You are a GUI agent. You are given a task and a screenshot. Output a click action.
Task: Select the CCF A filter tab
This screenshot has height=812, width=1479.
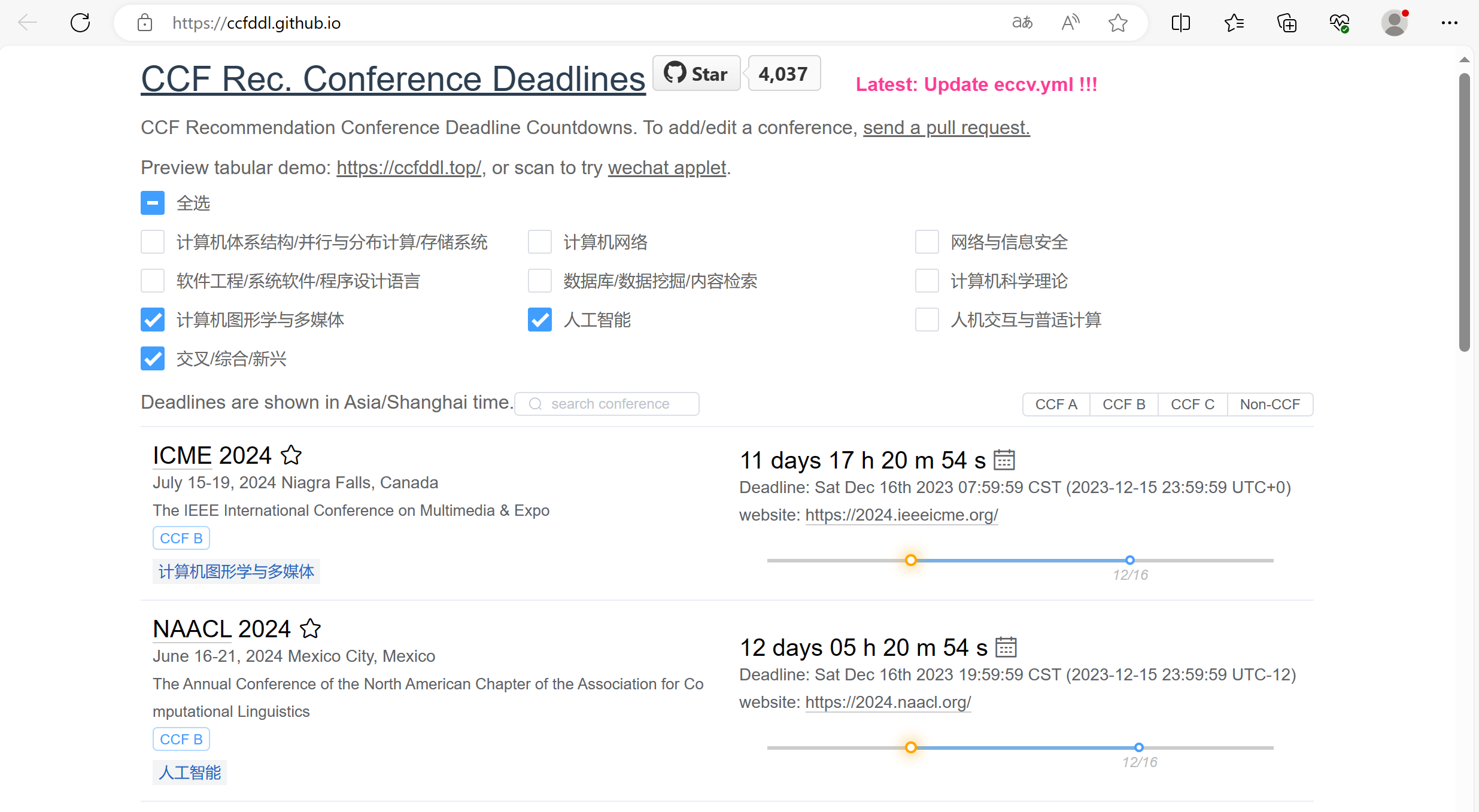tap(1056, 405)
